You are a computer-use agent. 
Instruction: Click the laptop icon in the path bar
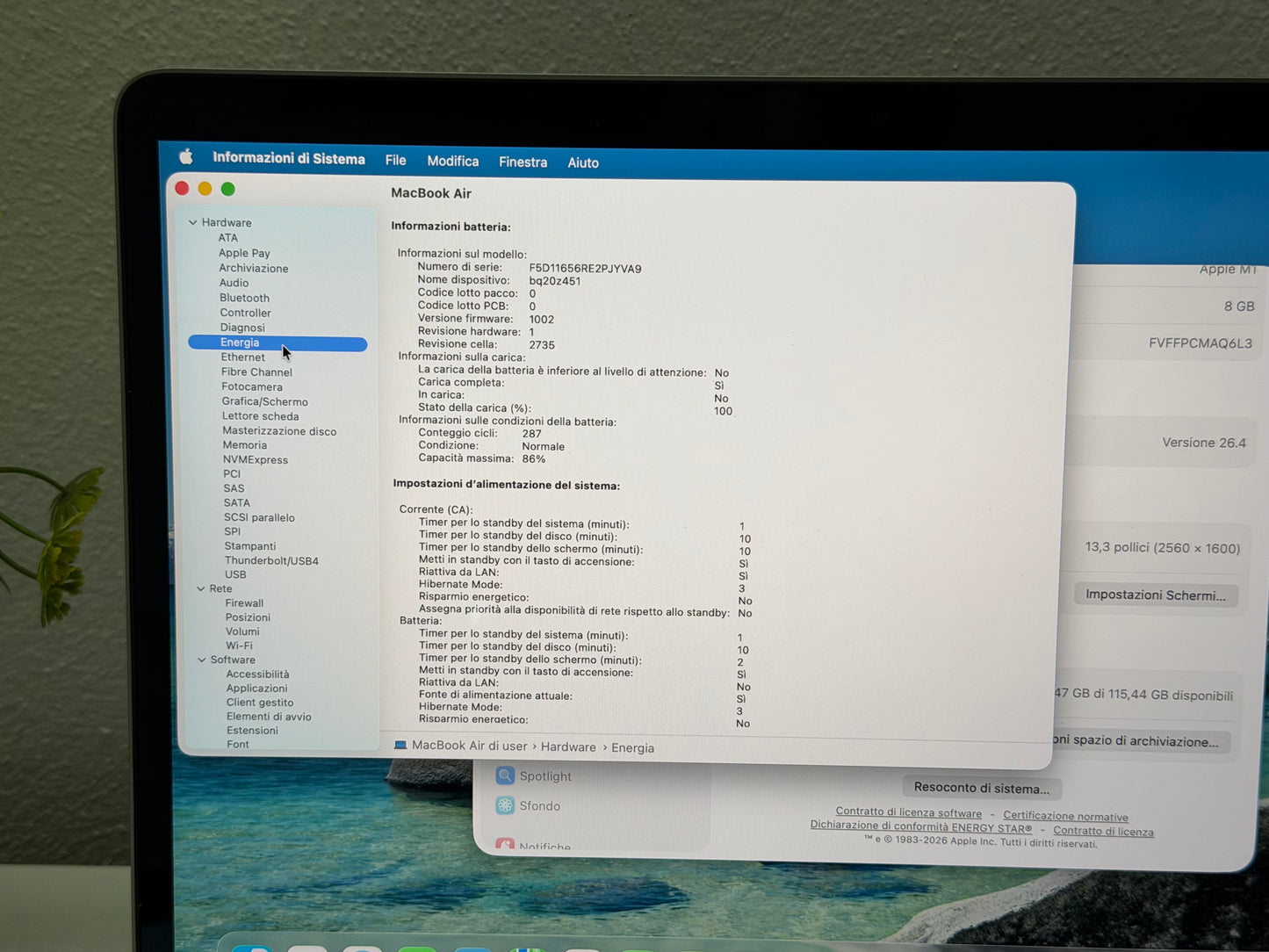400,746
